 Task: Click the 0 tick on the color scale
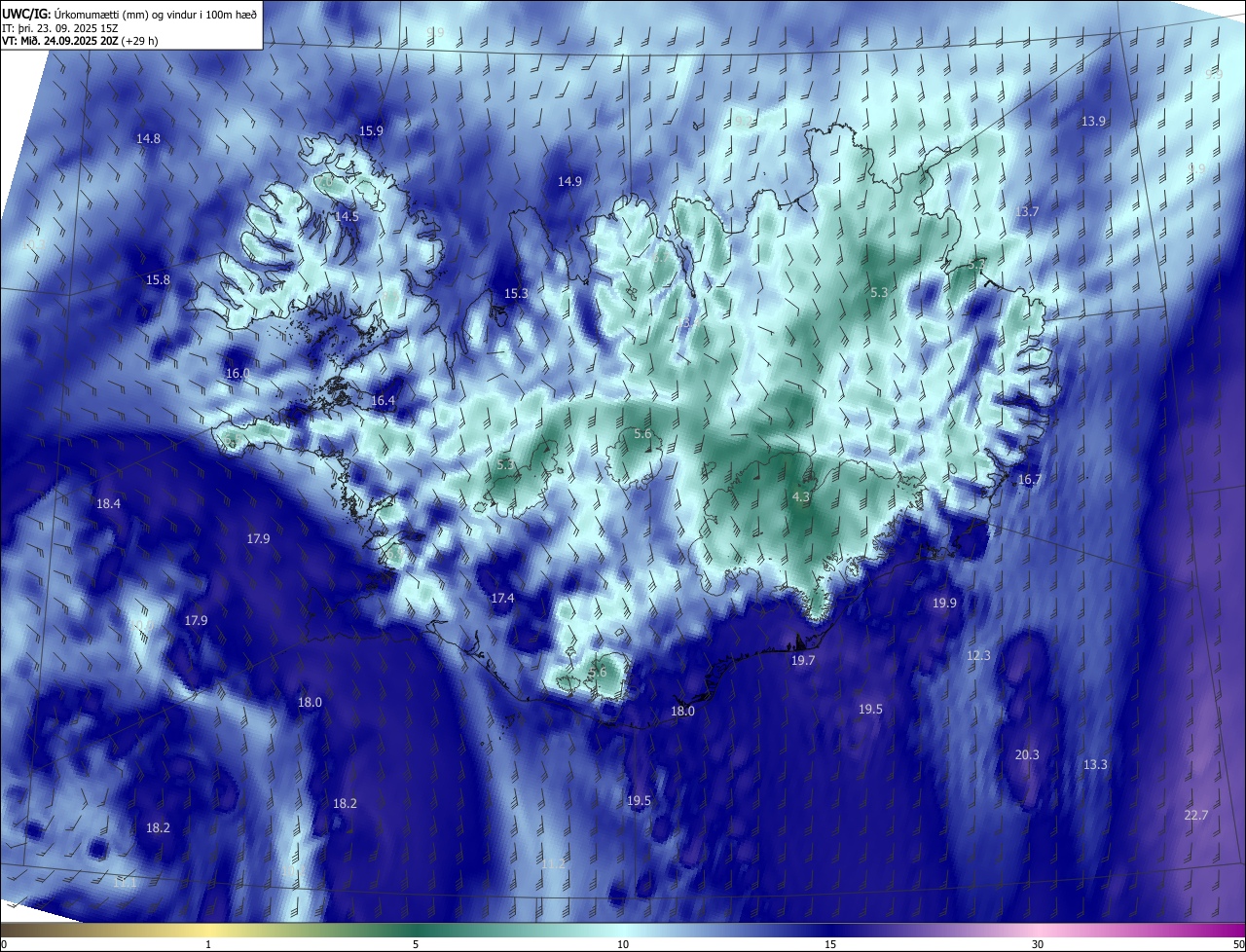coord(4,945)
